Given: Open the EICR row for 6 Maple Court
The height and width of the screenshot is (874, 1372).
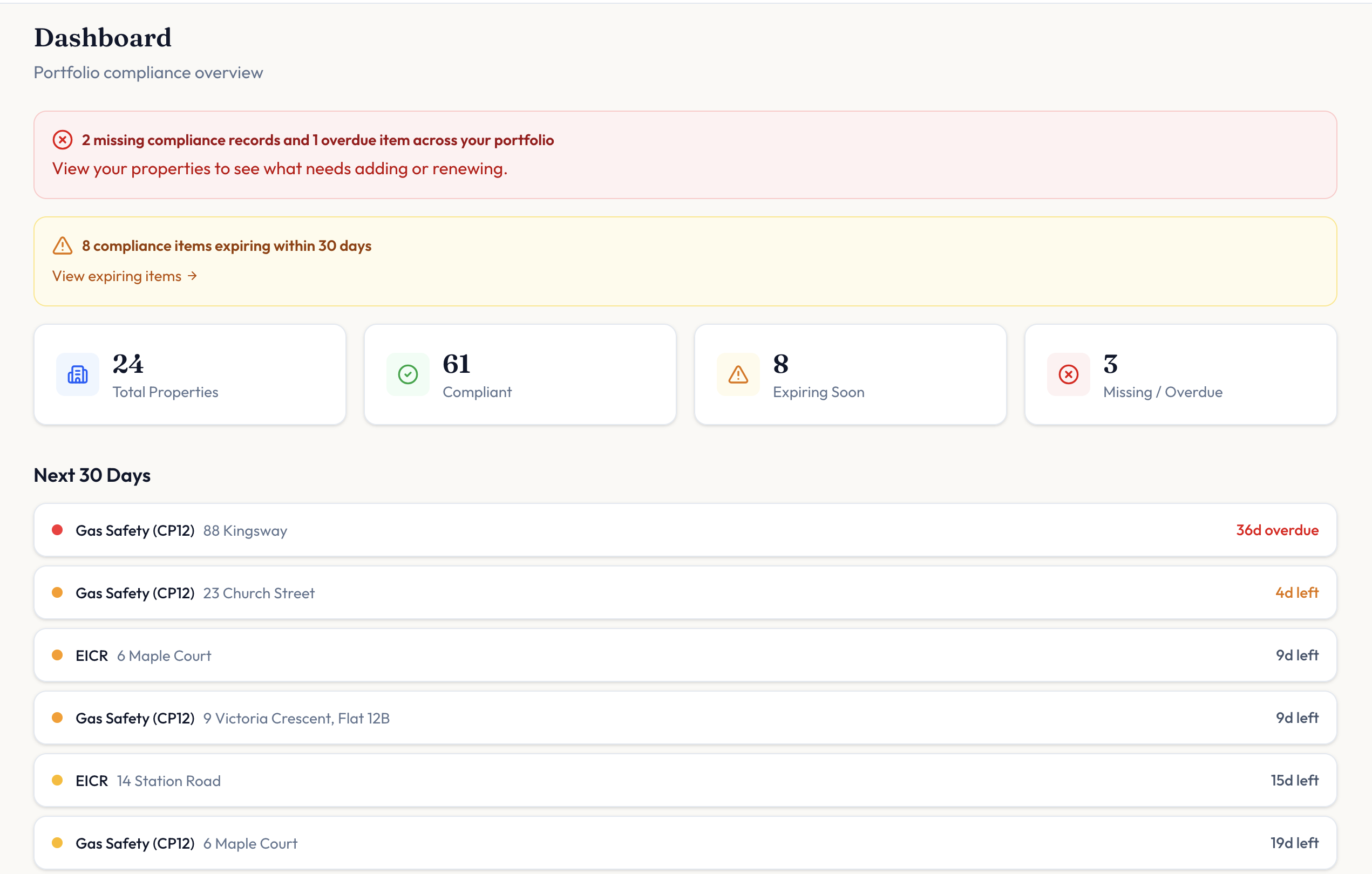Looking at the screenshot, I should pos(685,655).
